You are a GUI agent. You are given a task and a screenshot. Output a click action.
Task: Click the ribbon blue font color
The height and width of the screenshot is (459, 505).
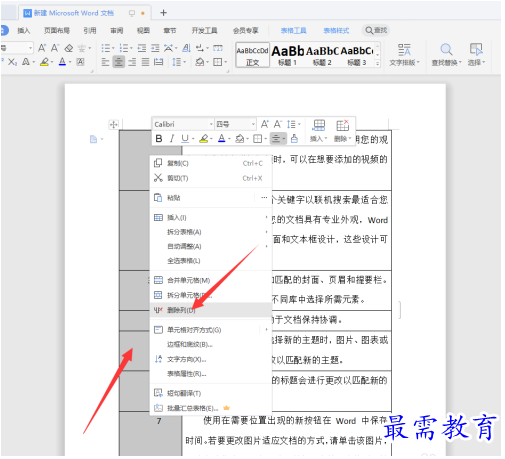tap(62, 62)
